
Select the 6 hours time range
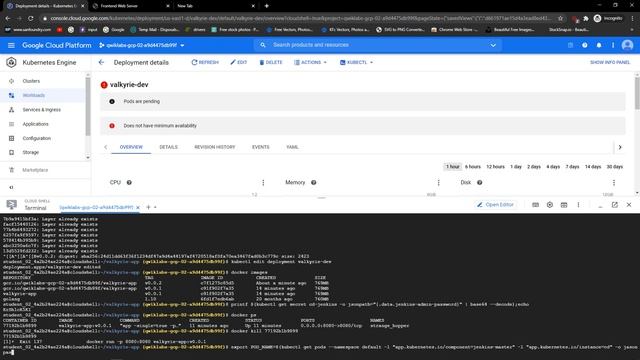pyautogui.click(x=473, y=167)
